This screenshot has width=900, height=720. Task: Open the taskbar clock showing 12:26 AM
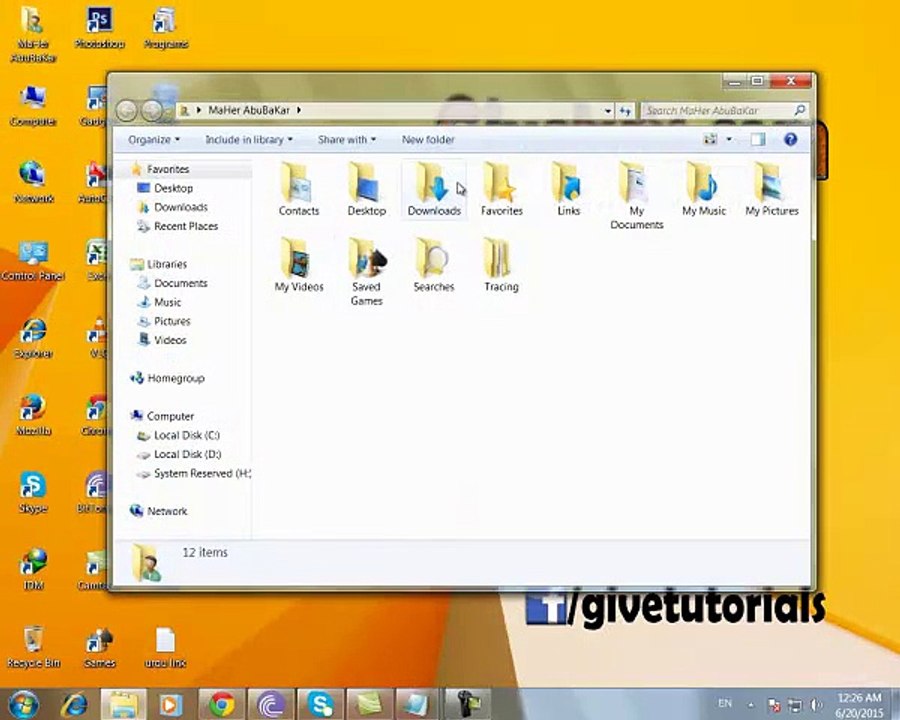(x=859, y=705)
